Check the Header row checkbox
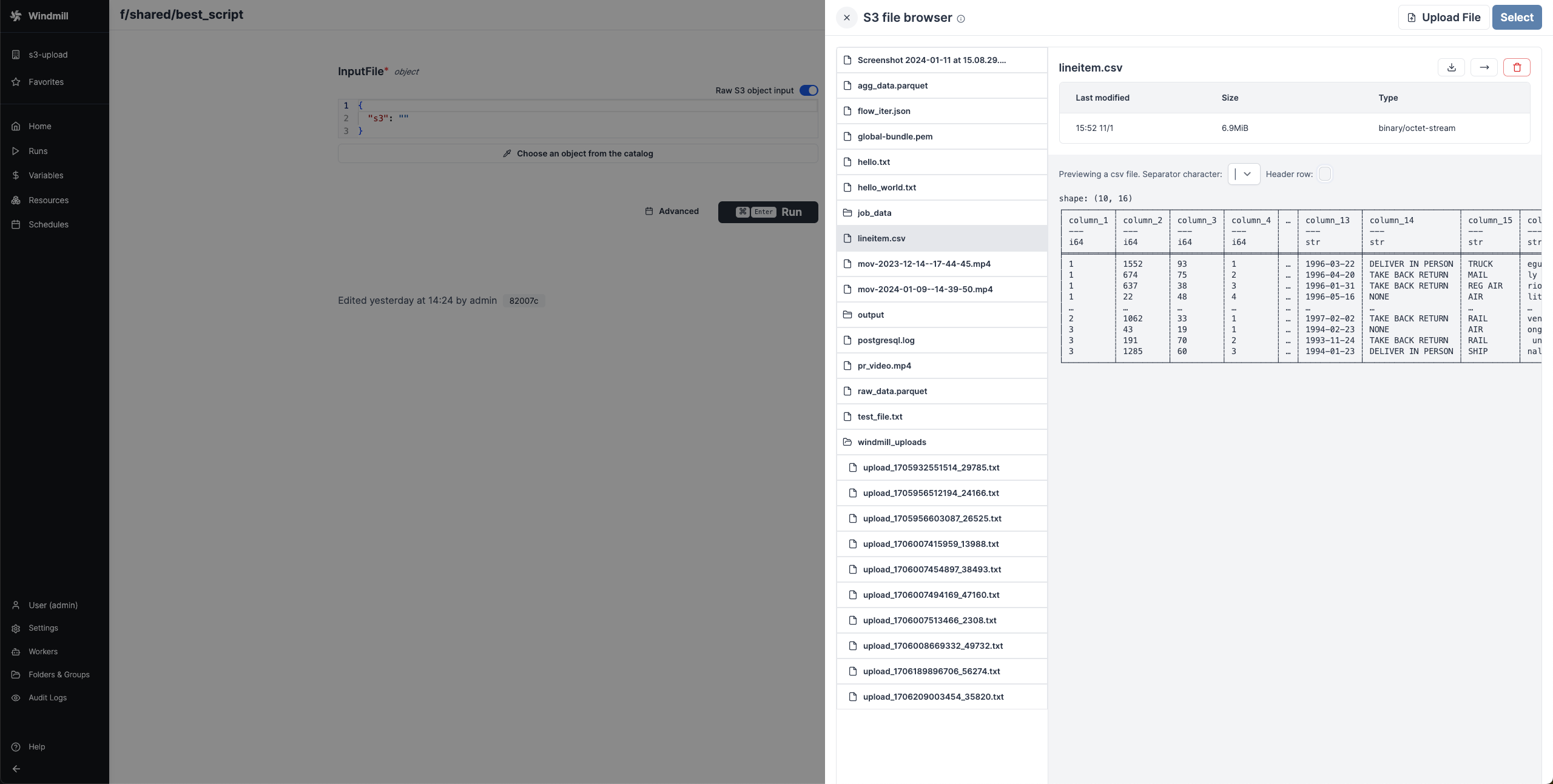1553x784 pixels. (x=1325, y=174)
